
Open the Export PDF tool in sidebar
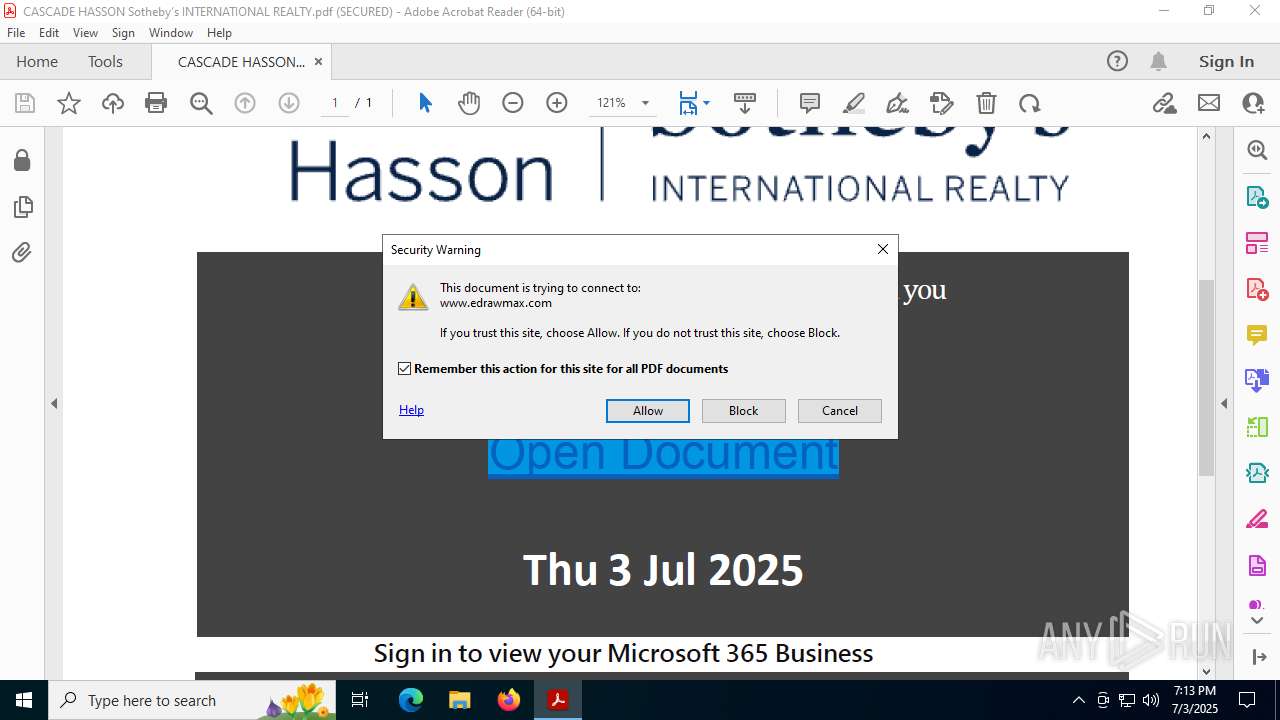point(1257,196)
